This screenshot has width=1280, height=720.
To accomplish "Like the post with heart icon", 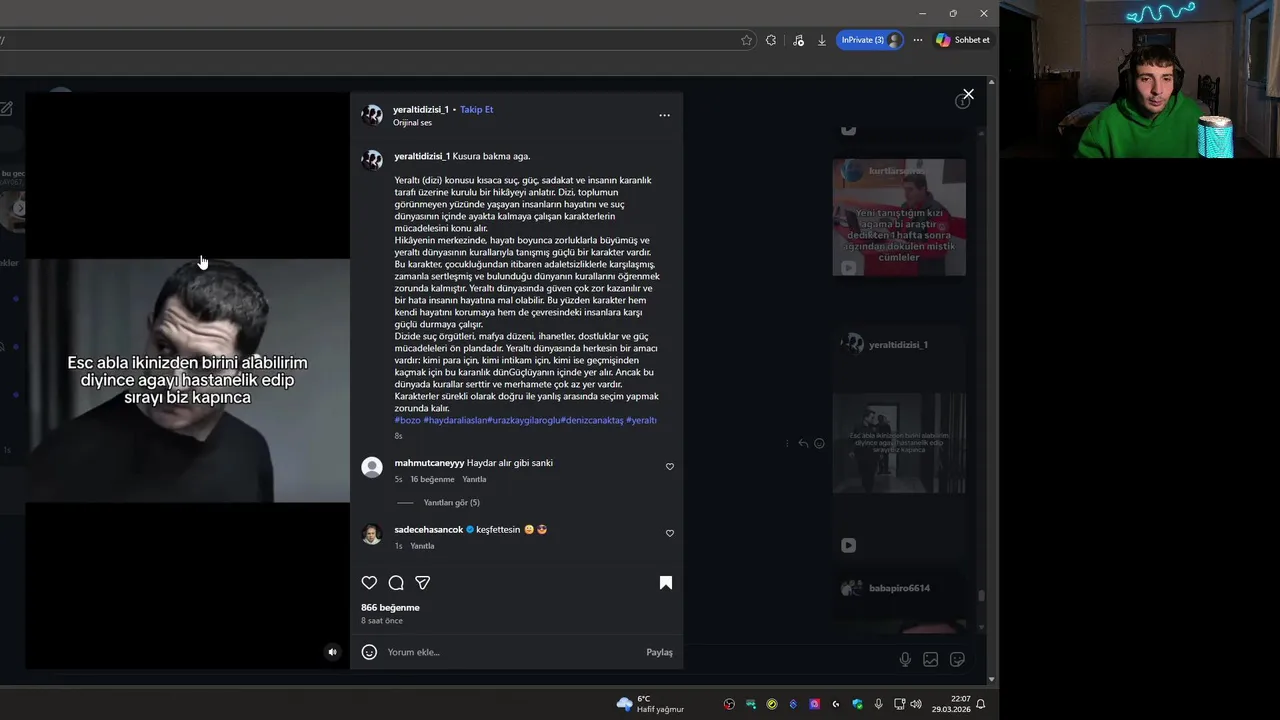I will [x=369, y=583].
